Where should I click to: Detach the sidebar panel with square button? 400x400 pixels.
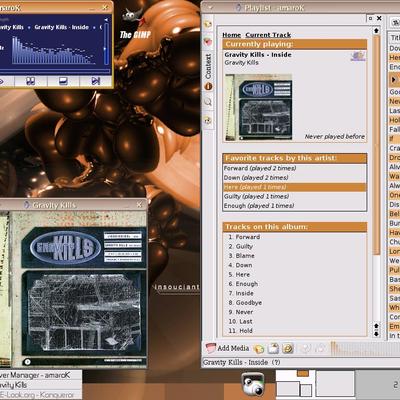[x=370, y=18]
